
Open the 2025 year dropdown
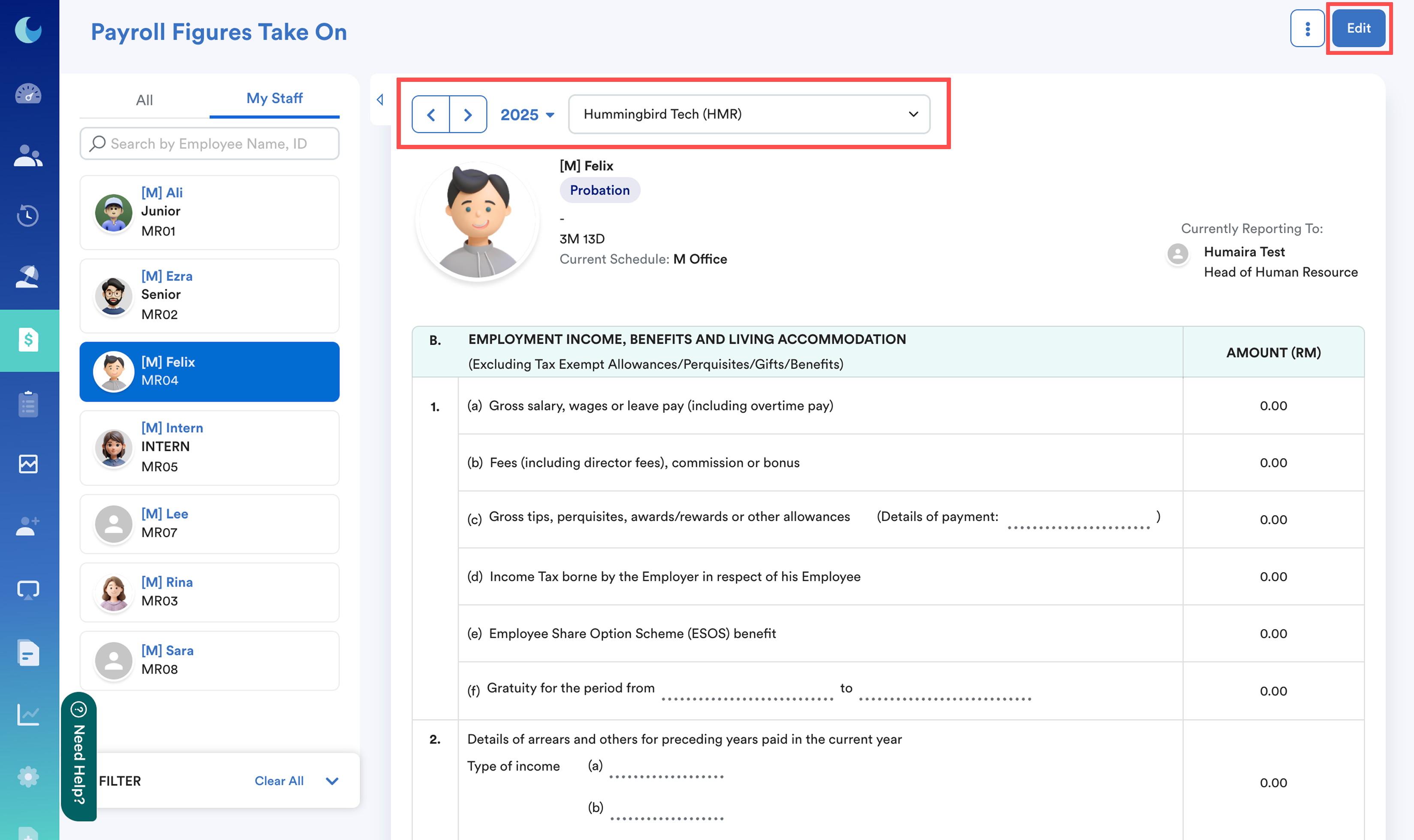(526, 115)
